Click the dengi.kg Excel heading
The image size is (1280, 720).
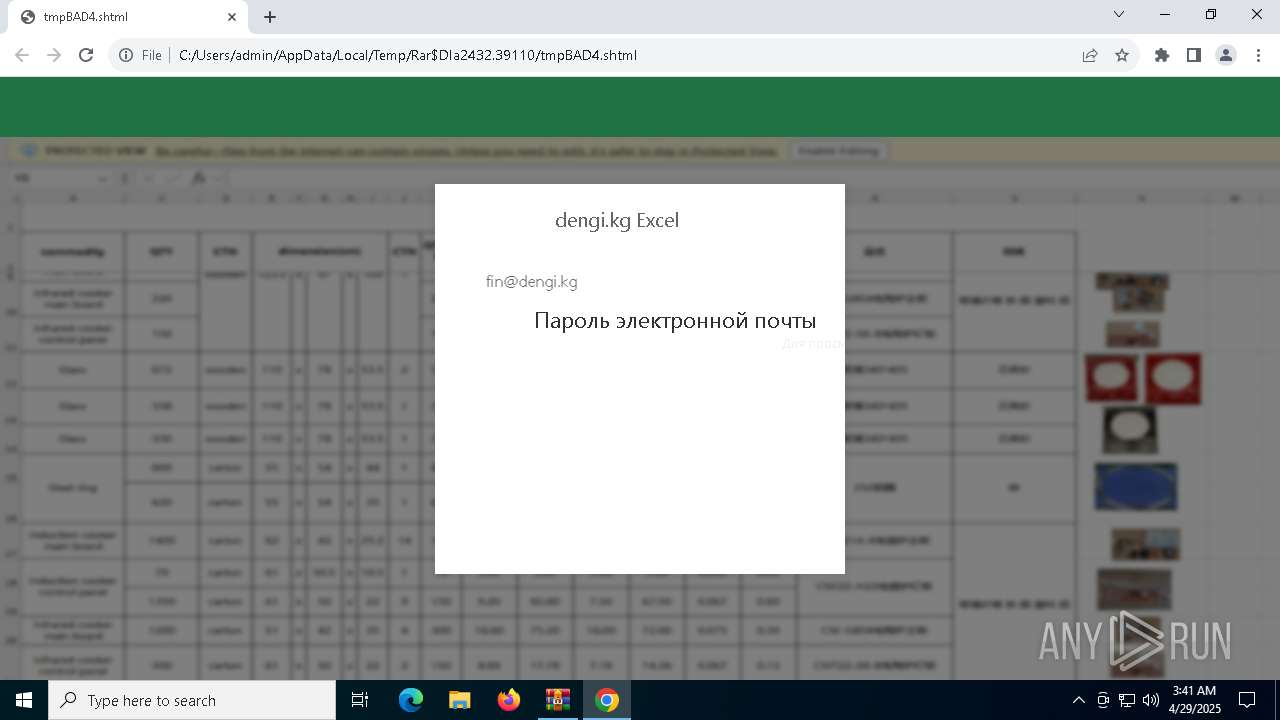(617, 220)
